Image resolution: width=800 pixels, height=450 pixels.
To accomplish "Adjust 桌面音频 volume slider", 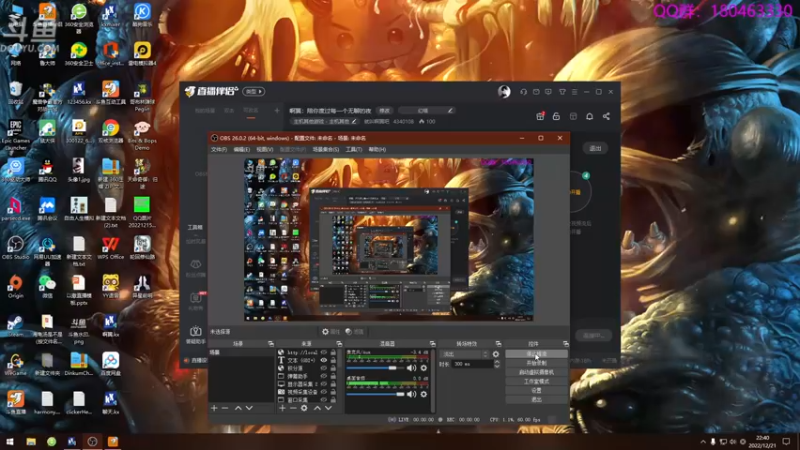I will coord(375,394).
